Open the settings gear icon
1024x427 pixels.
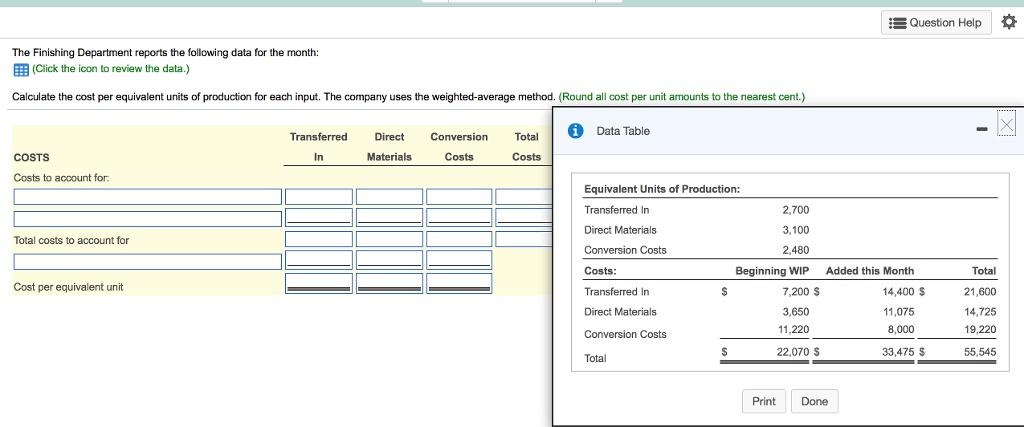pos(1008,23)
